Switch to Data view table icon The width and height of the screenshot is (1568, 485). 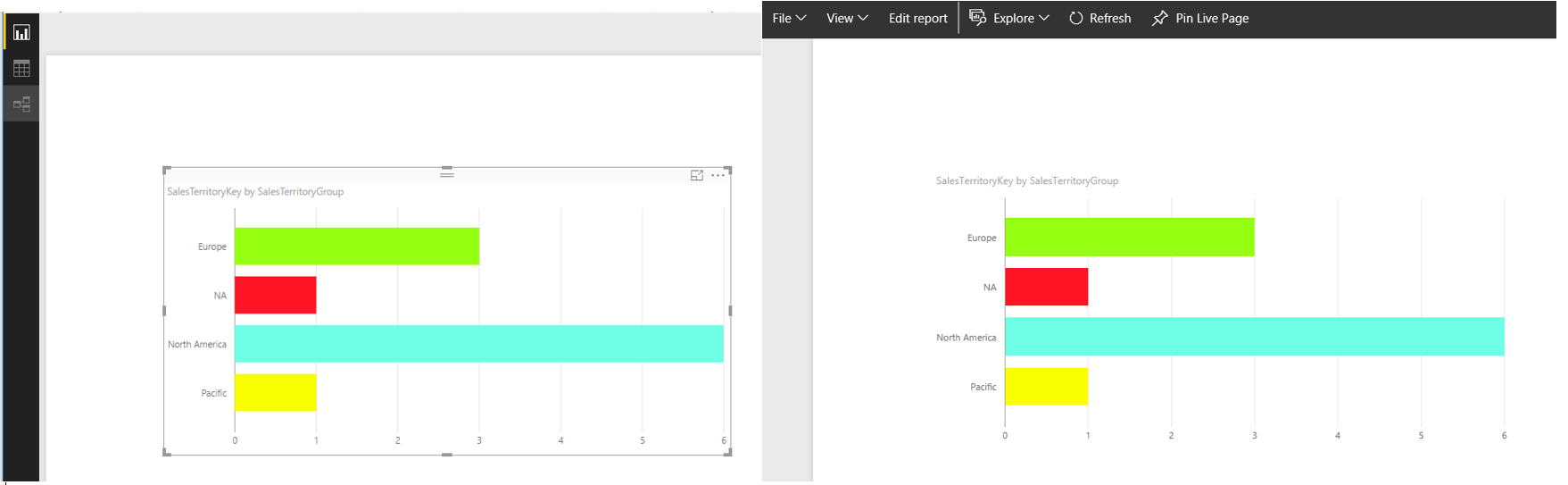coord(21,68)
